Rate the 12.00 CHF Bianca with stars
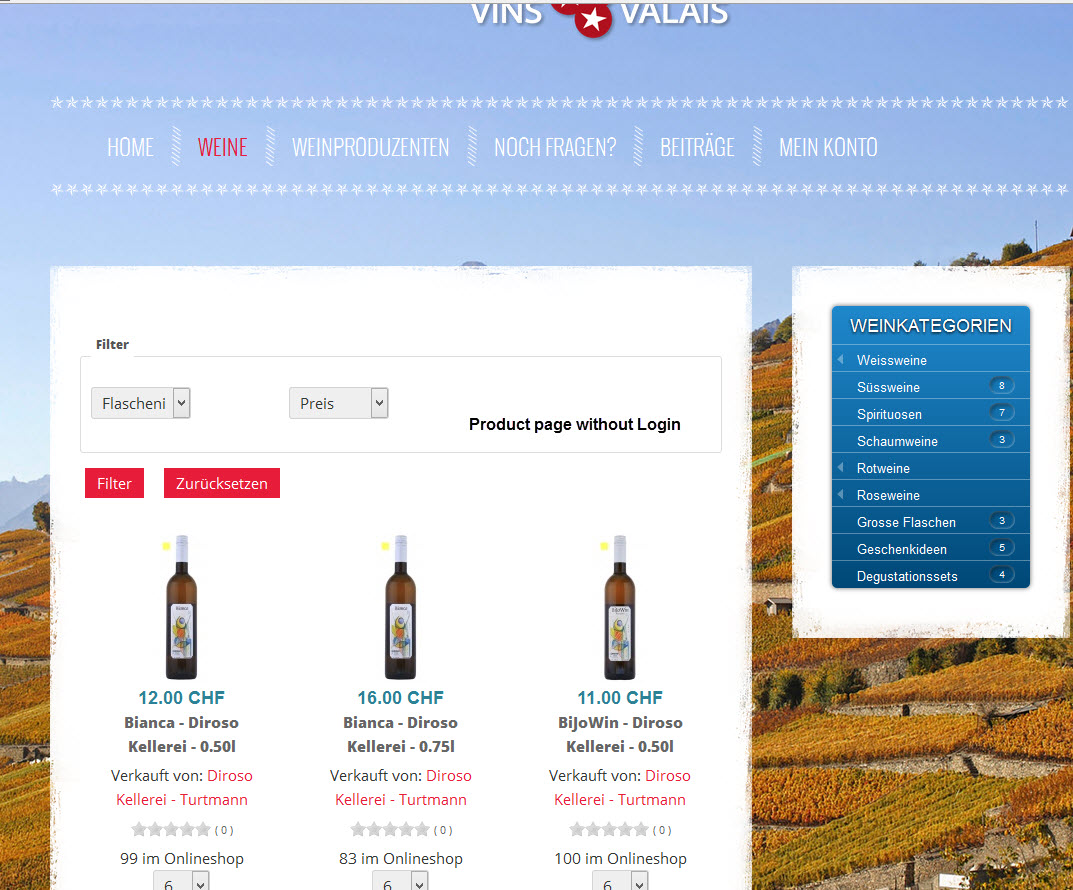Screen dimensions: 1073x890 tap(171, 830)
